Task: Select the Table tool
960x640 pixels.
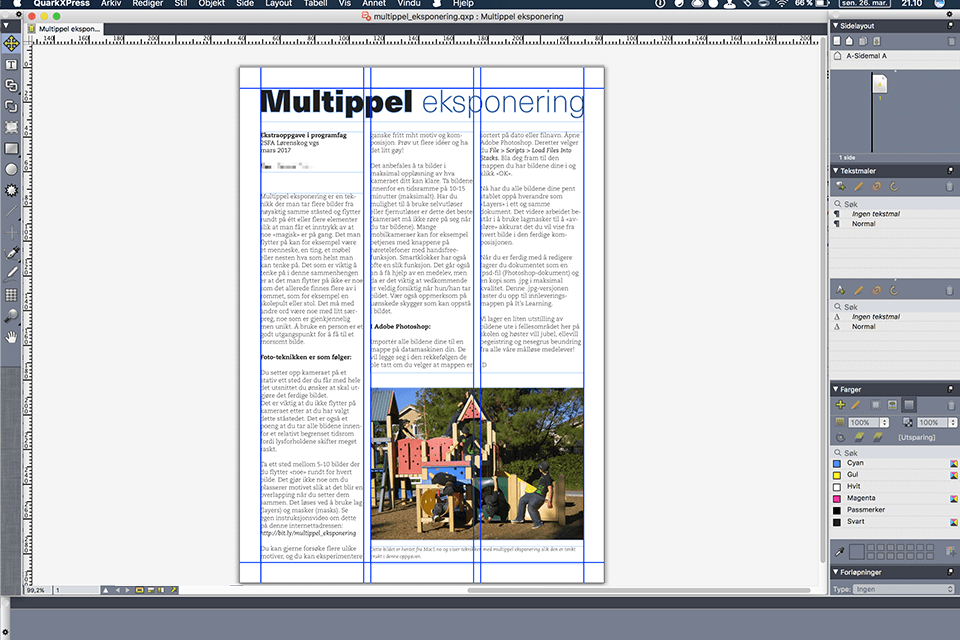Action: [x=11, y=295]
